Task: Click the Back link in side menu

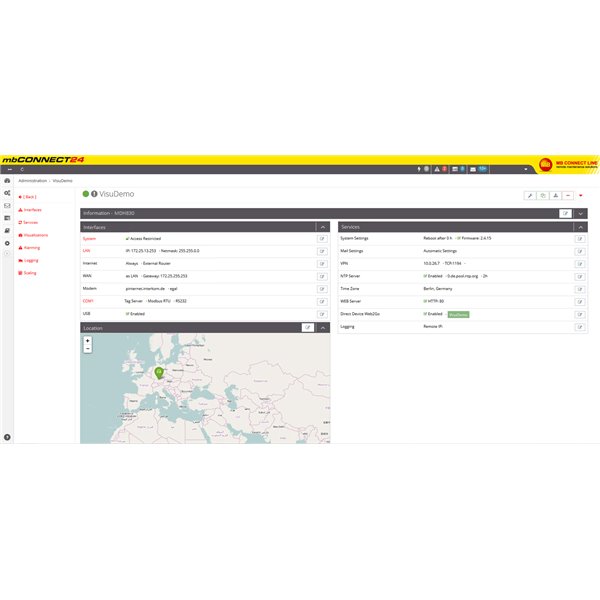Action: point(28,197)
